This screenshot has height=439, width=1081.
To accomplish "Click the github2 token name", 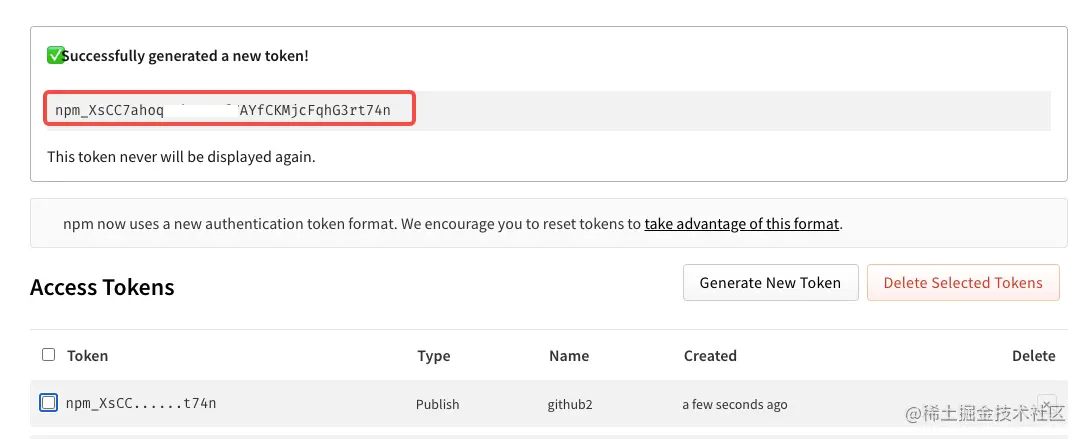I will tap(570, 405).
